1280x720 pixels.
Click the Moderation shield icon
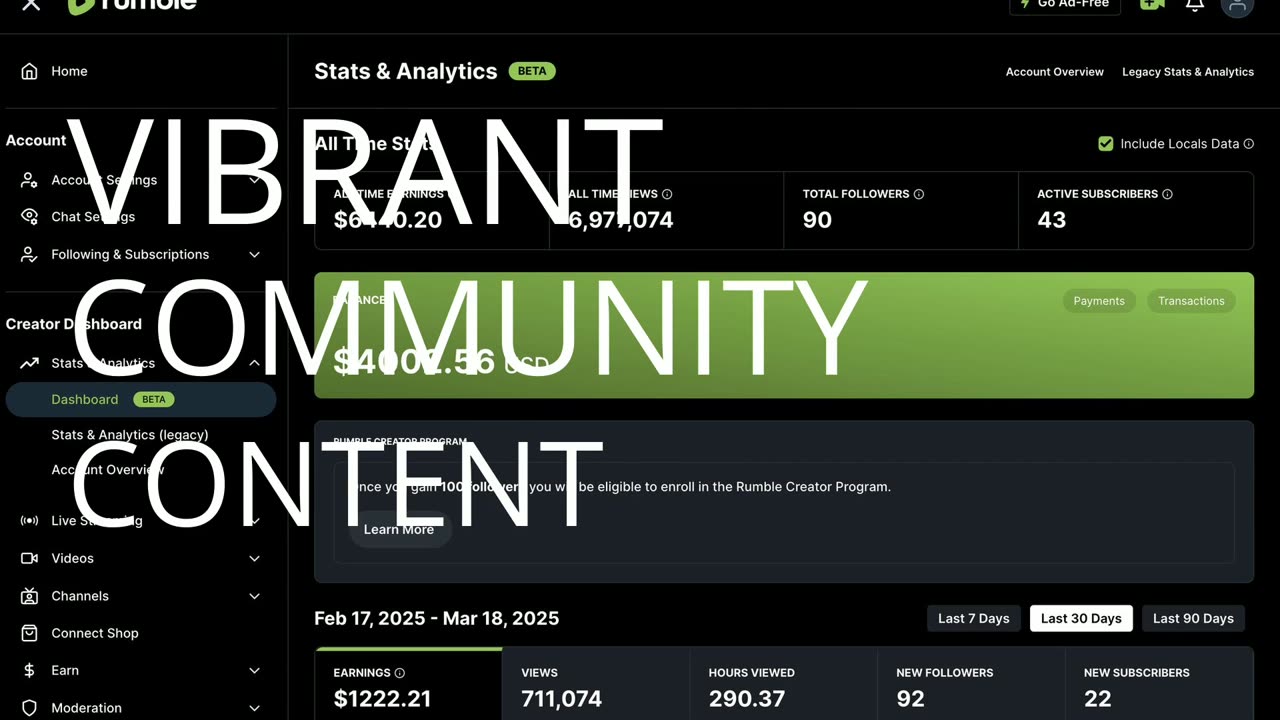coord(30,708)
